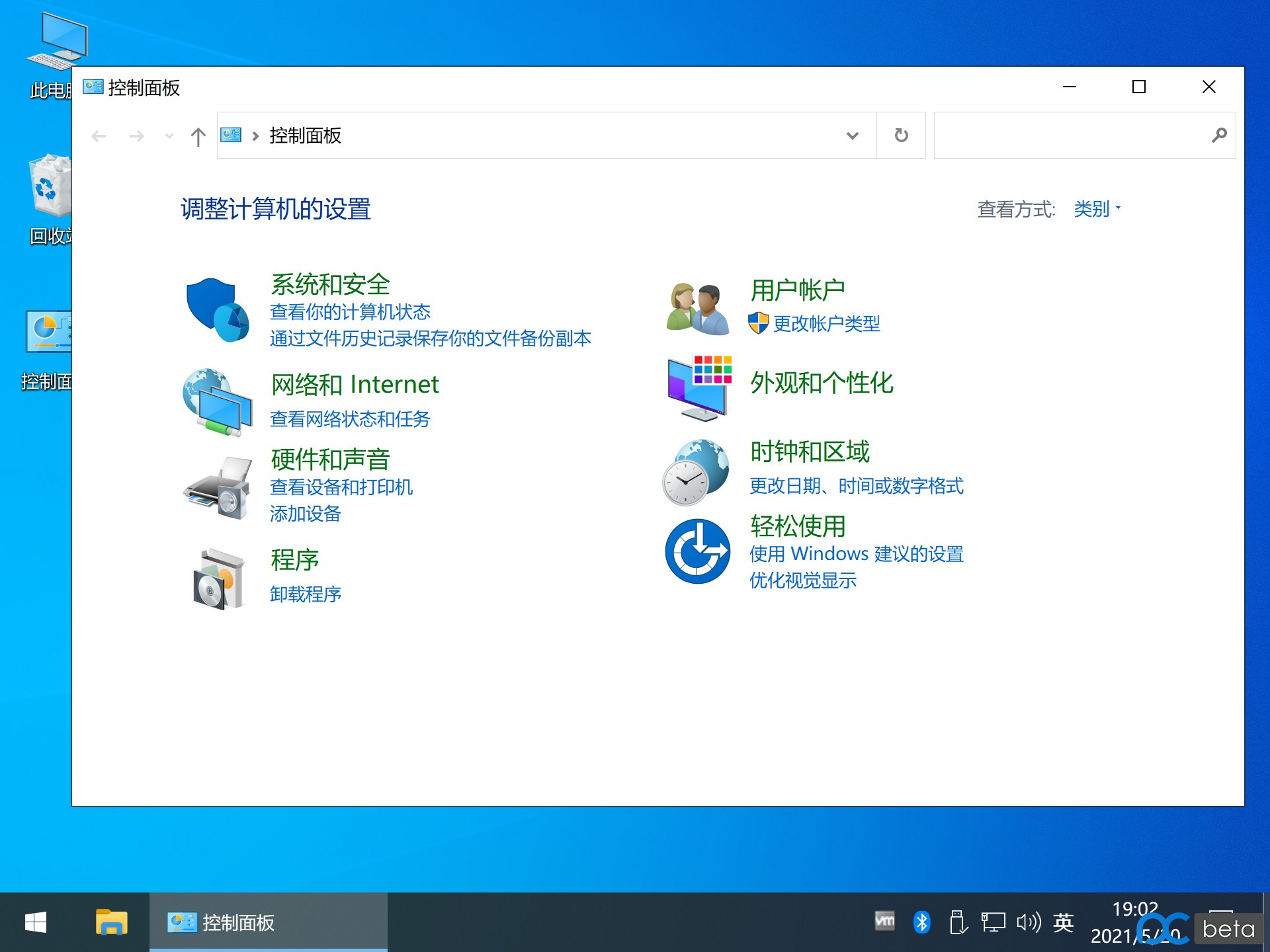Image resolution: width=1270 pixels, height=952 pixels.
Task: Go up one folder level
Action: coord(198,137)
